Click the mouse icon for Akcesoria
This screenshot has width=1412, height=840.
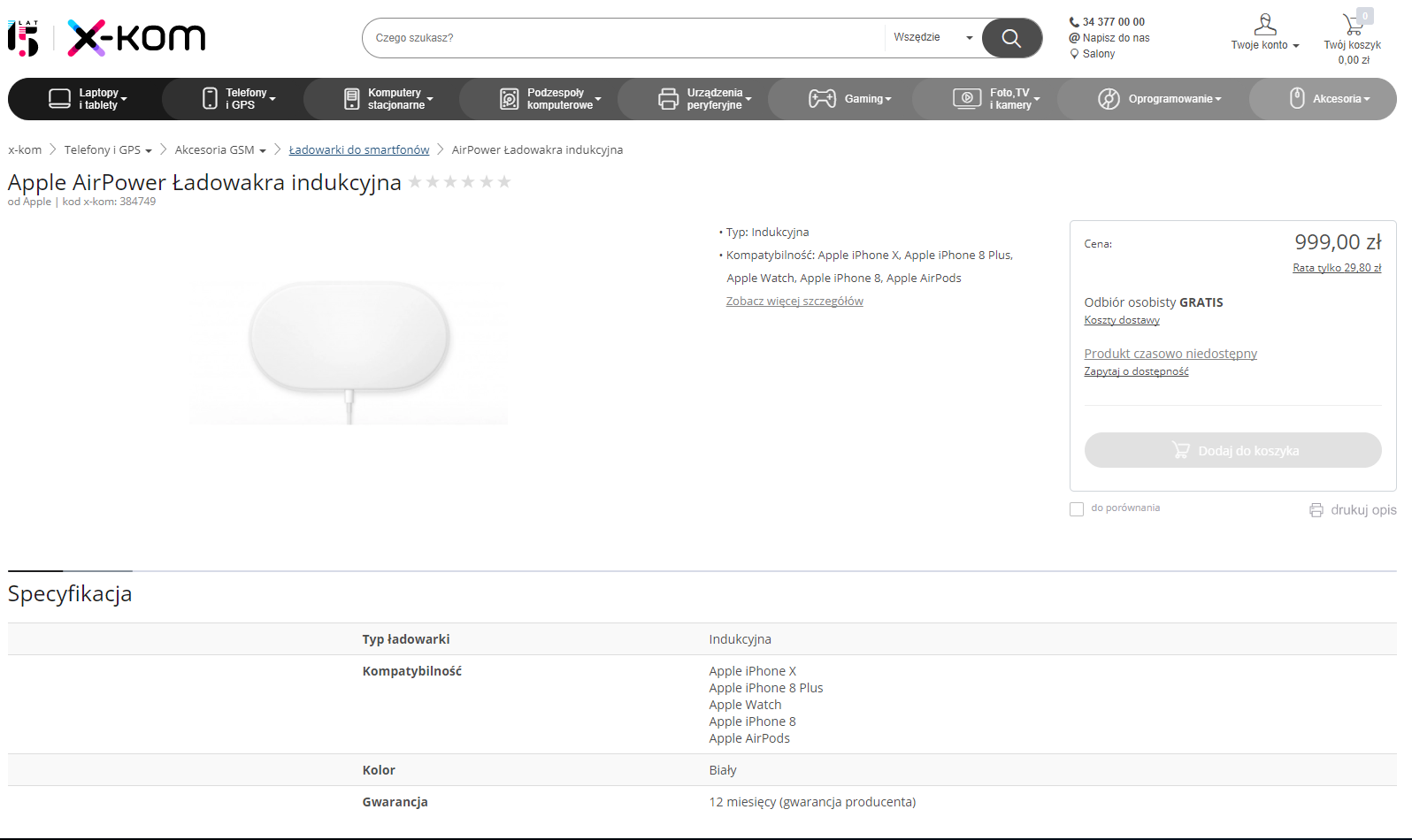(1297, 98)
